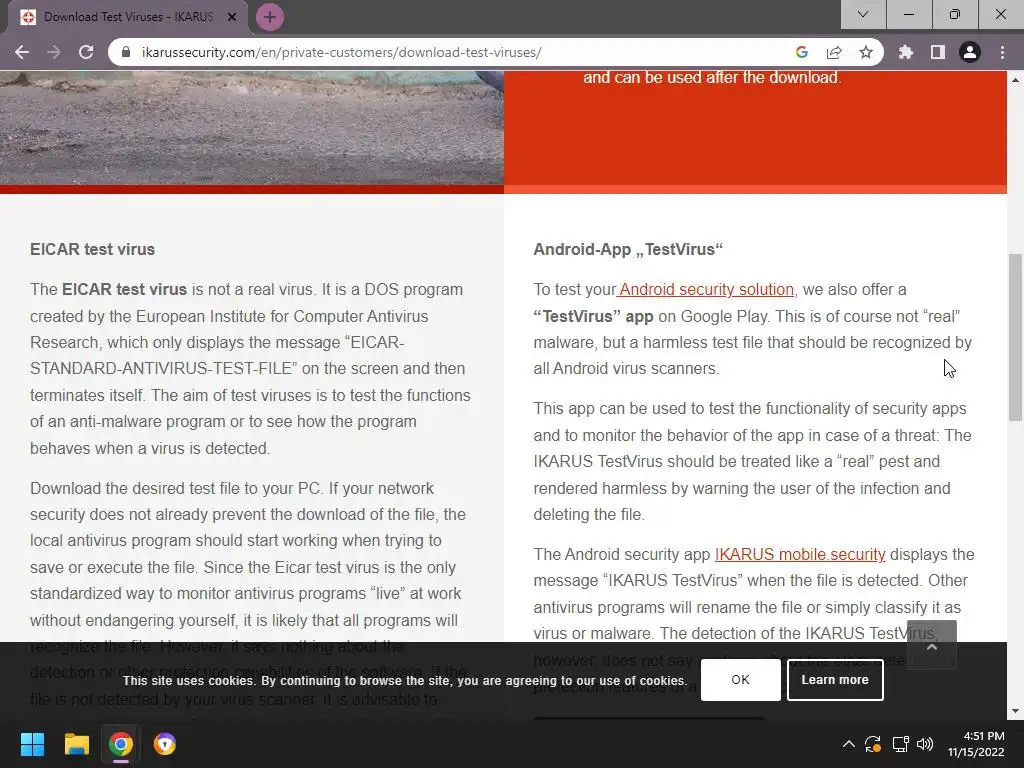Click Learn more about cookies
1024x768 pixels.
click(x=835, y=680)
